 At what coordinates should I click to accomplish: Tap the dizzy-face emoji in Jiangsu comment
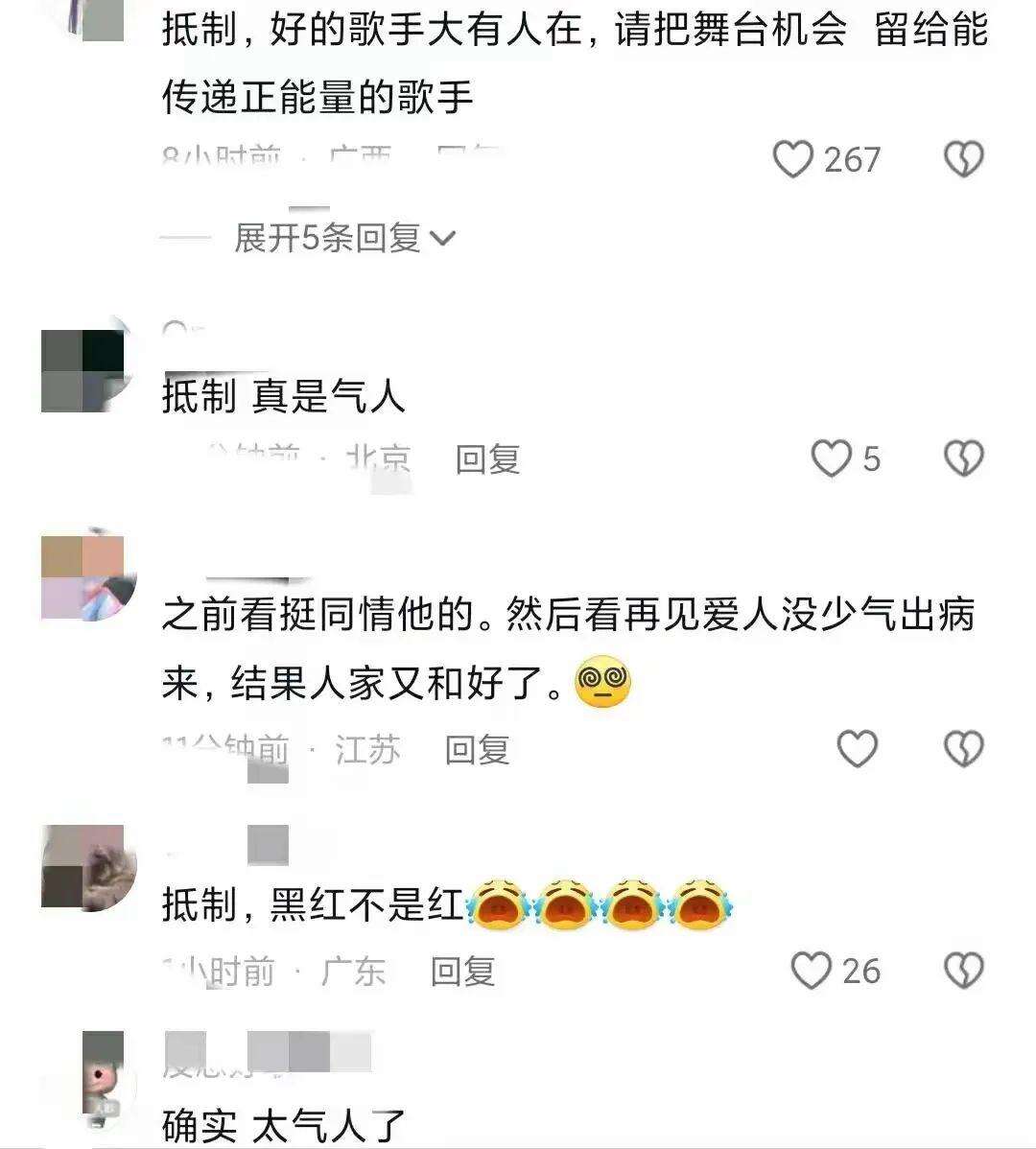tap(603, 682)
